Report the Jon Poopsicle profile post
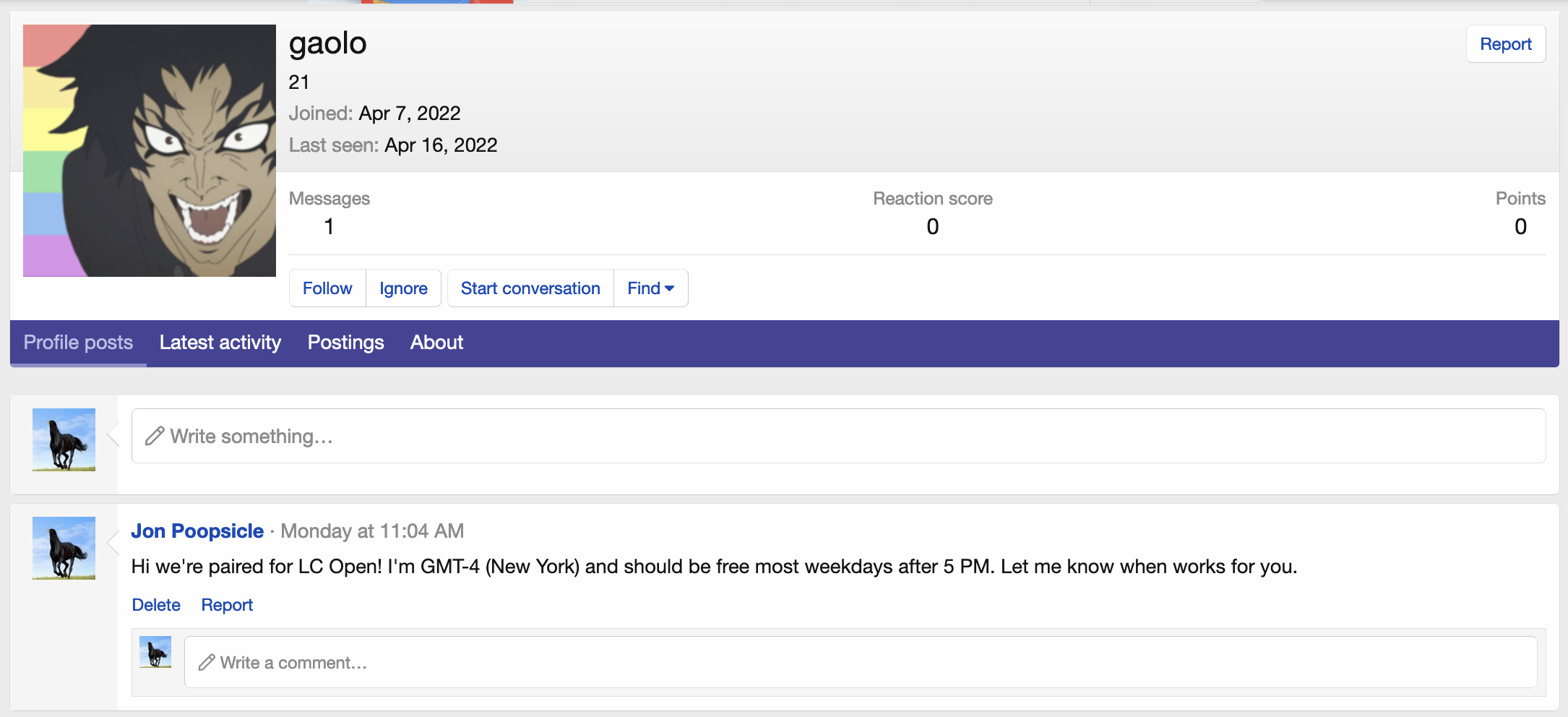The height and width of the screenshot is (717, 1568). 227,605
